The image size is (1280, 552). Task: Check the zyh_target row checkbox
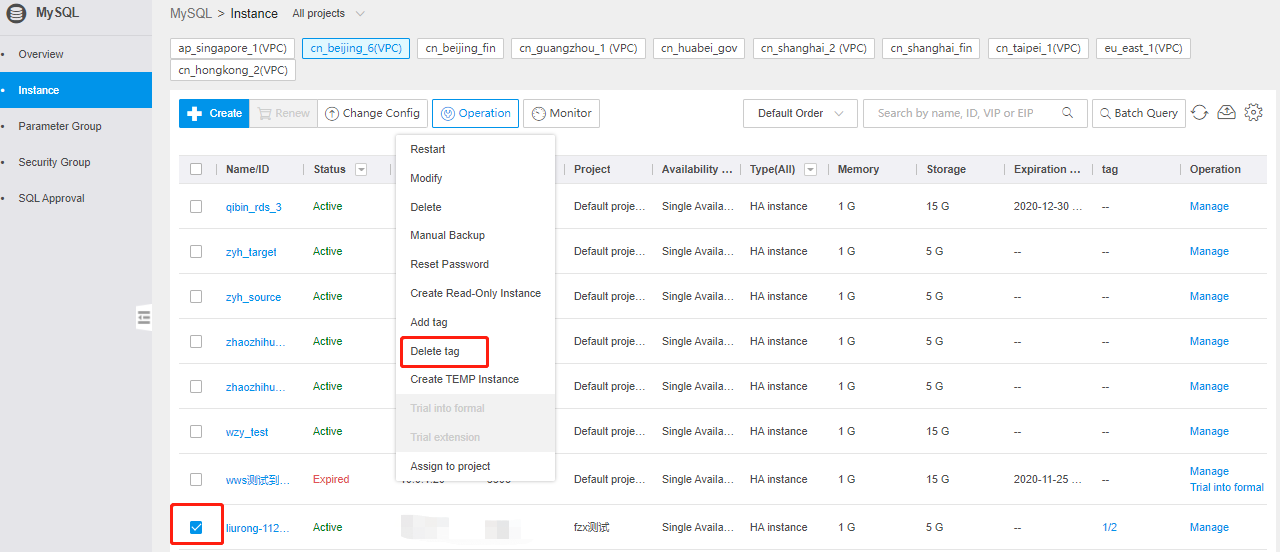pyautogui.click(x=196, y=251)
